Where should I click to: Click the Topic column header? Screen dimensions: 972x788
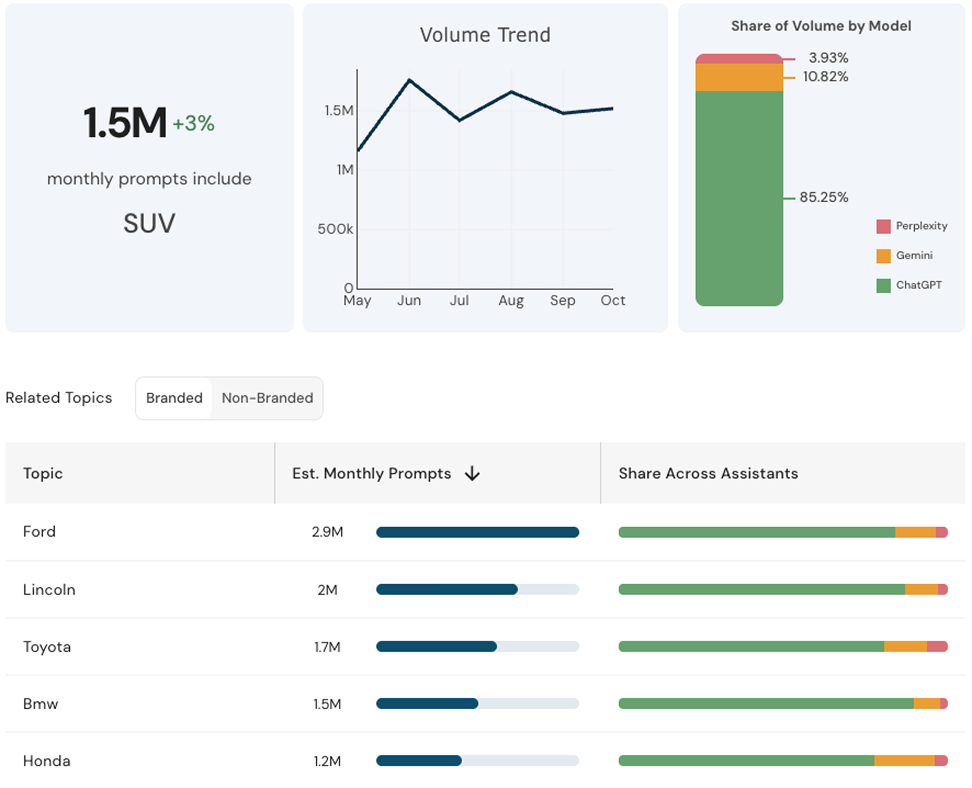point(43,473)
